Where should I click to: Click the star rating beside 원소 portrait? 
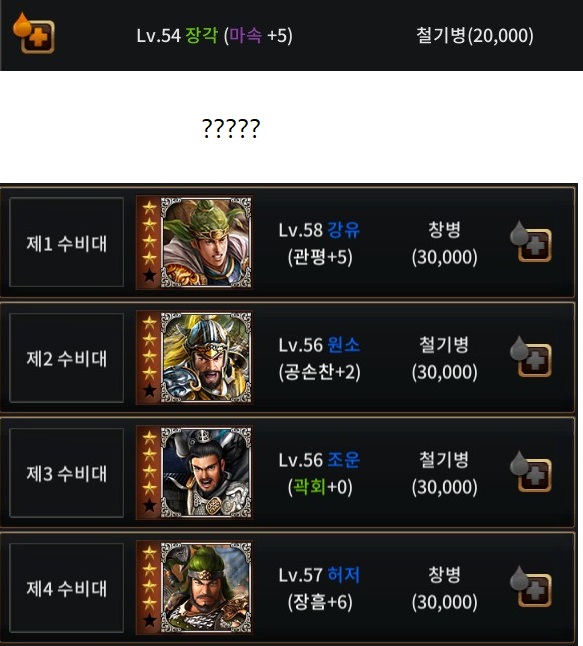[x=149, y=357]
